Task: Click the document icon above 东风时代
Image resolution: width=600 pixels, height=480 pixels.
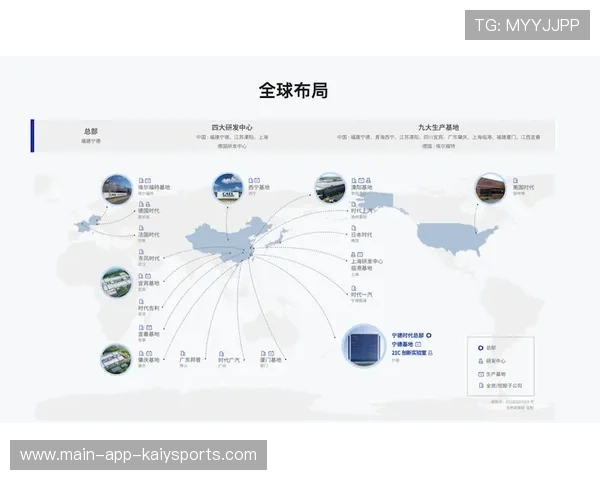Action: point(141,252)
